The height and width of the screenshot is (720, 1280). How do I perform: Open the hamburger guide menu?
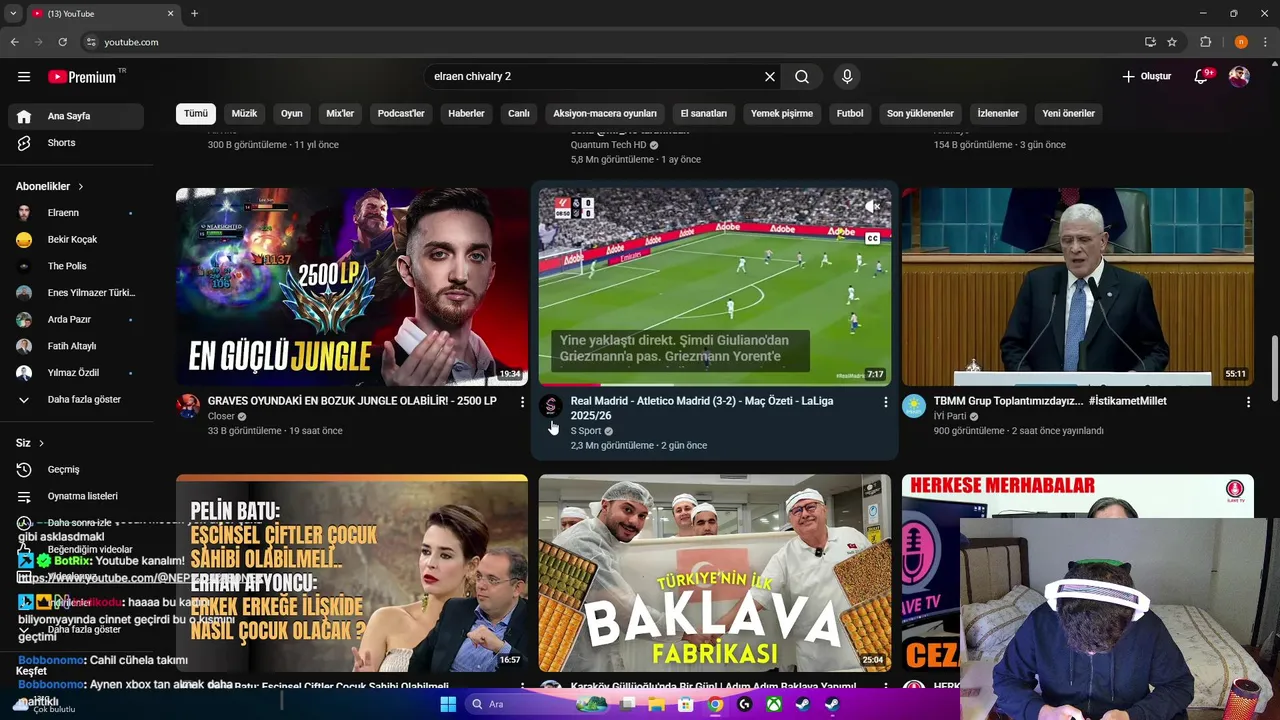[24, 77]
